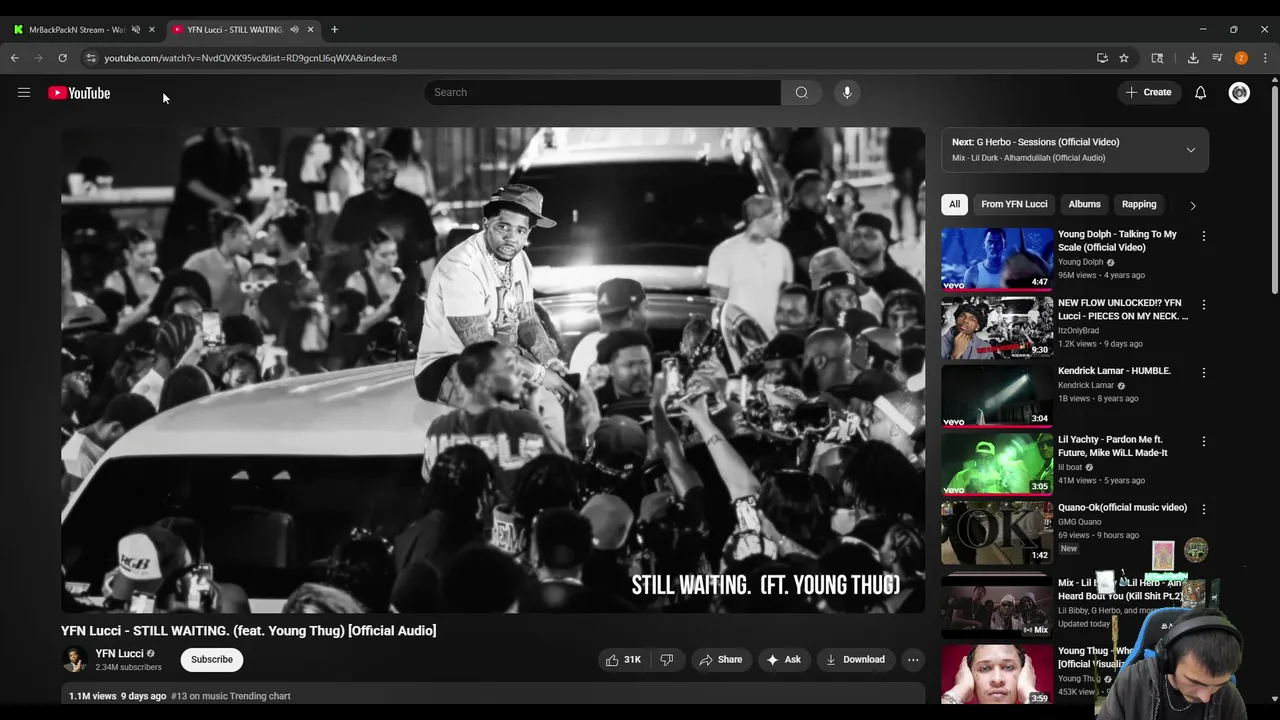Mute the YFN Lucci tab audio
This screenshot has height=720, width=1280.
(x=294, y=29)
